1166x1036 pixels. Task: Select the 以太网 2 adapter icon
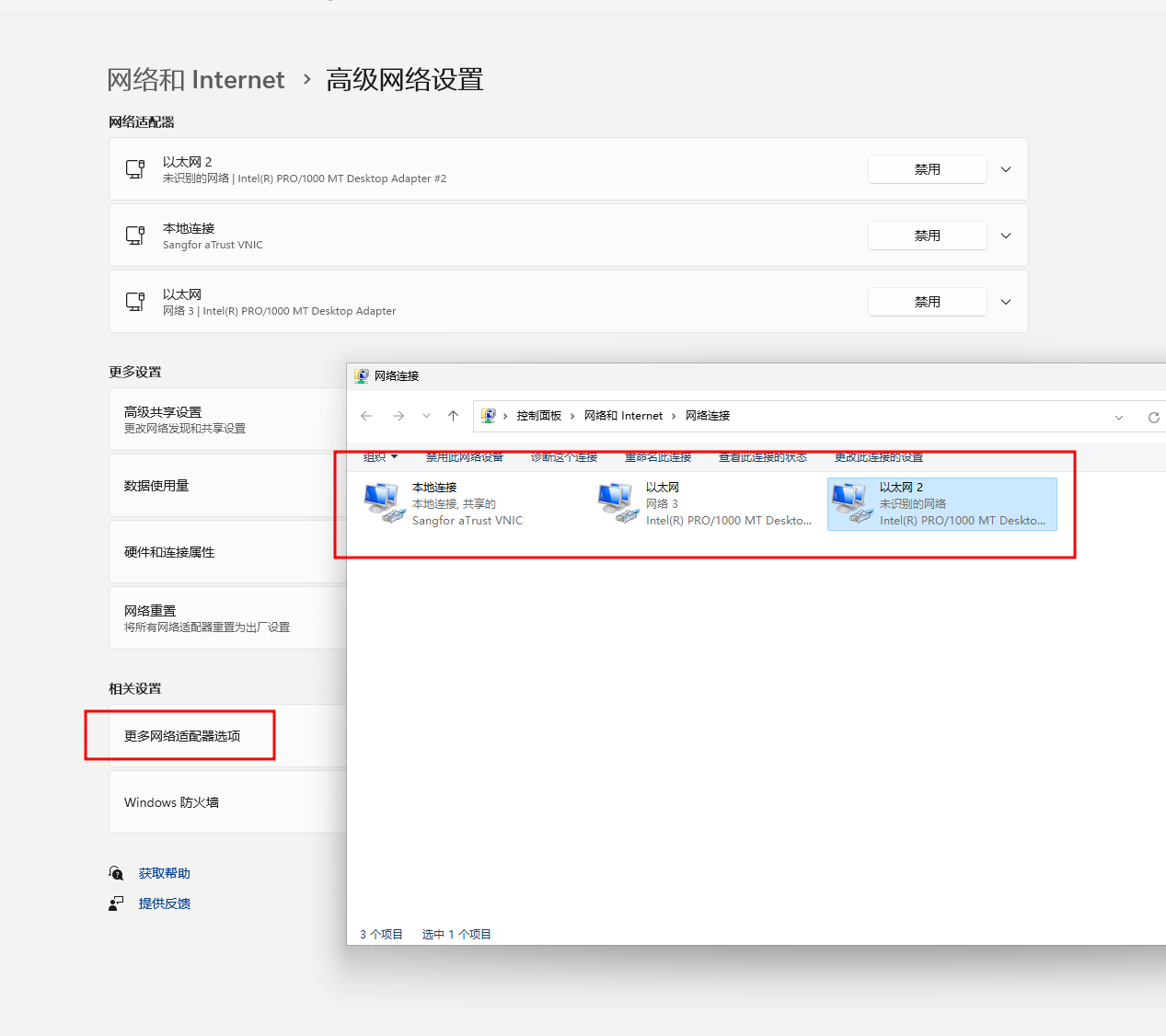(850, 503)
